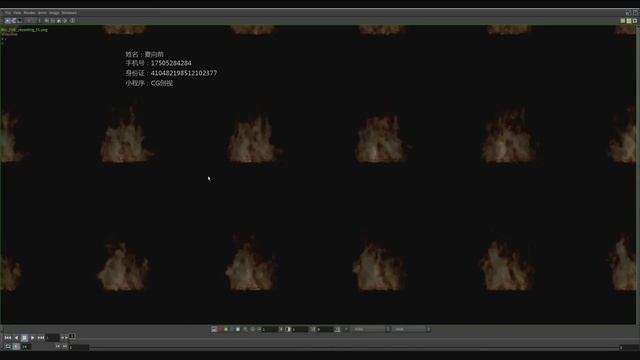Click the first icon in the top toolbar
Screen dimensions: 640x360
8,20
